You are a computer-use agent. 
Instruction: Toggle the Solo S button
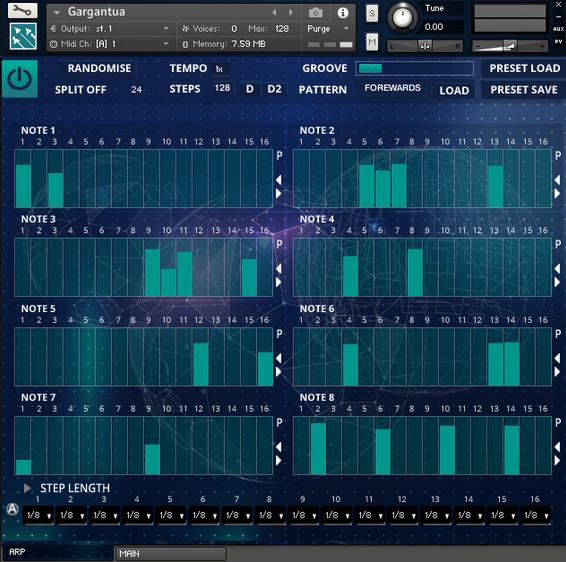[372, 14]
